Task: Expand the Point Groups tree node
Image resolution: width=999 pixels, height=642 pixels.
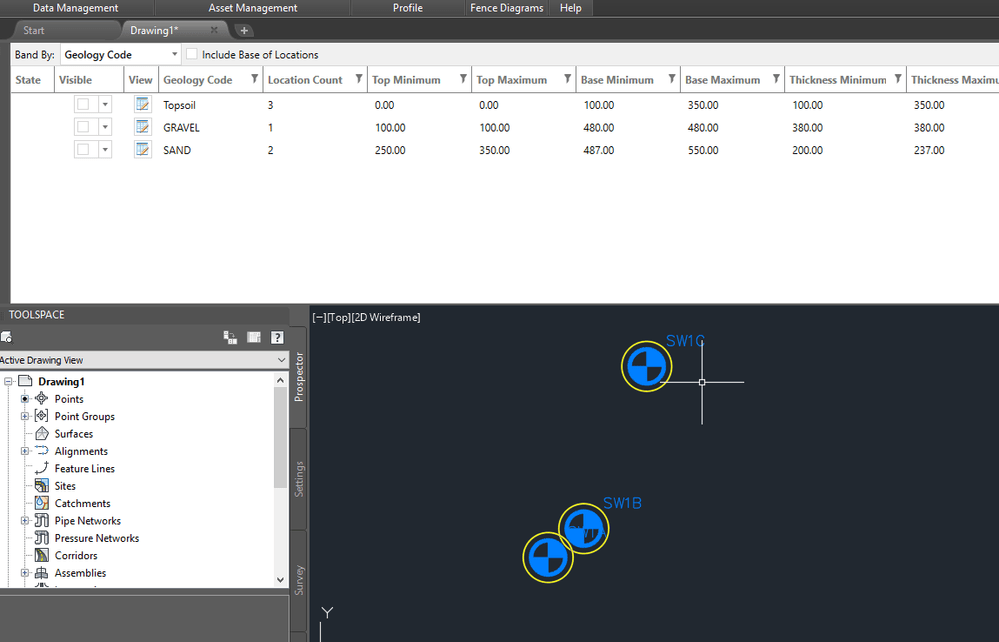Action: pos(25,416)
